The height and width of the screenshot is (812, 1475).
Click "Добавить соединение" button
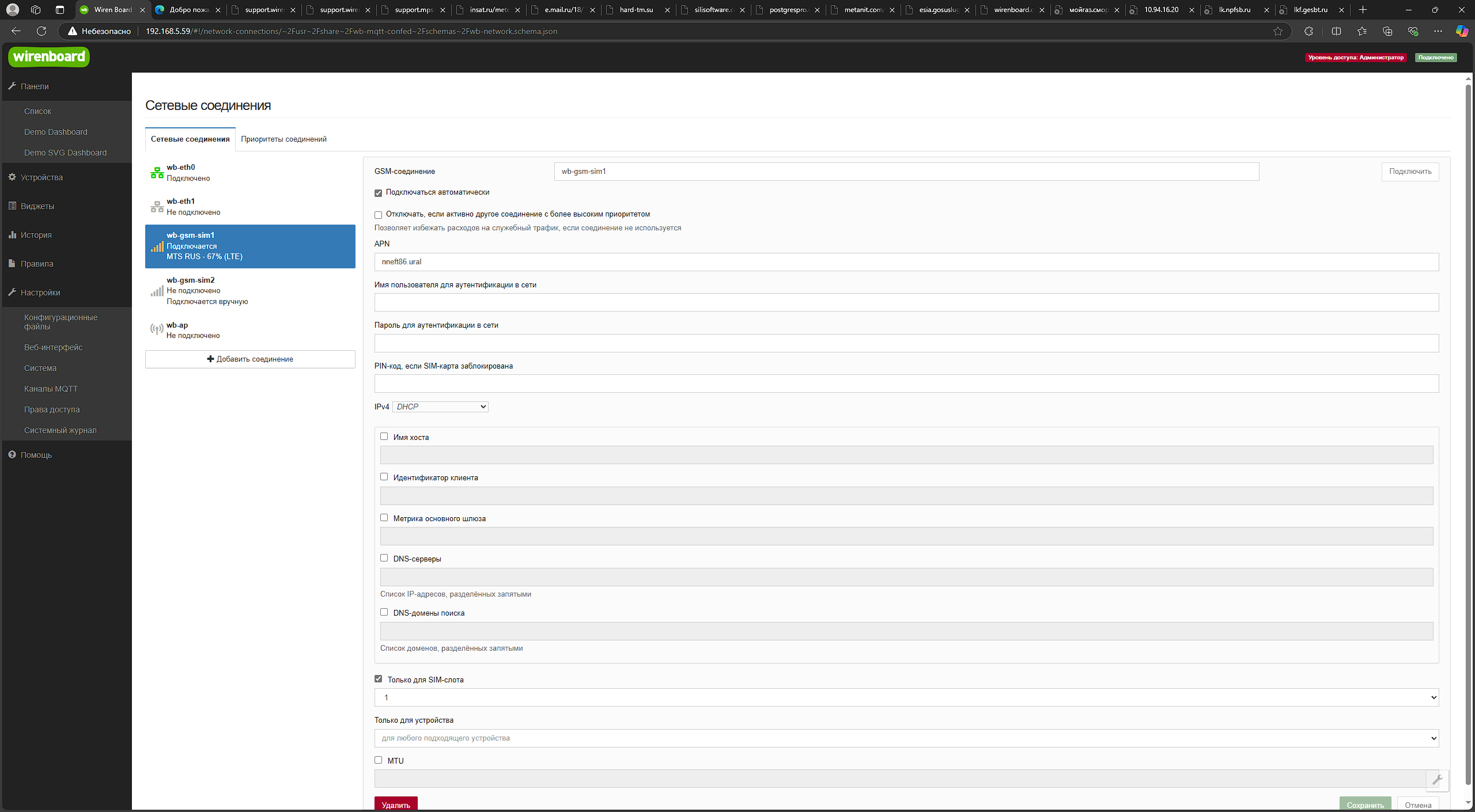(x=250, y=359)
